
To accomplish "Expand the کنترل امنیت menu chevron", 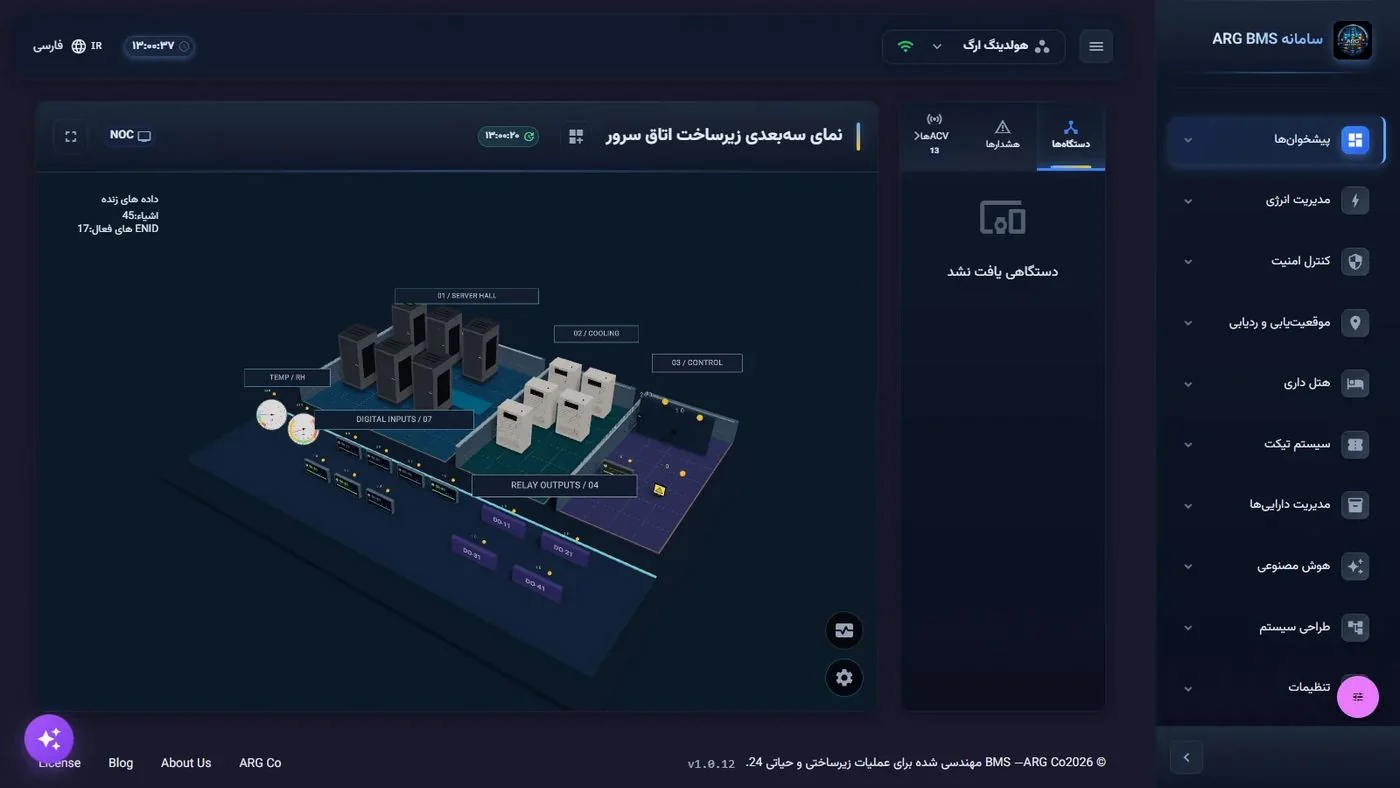I will (x=1188, y=262).
